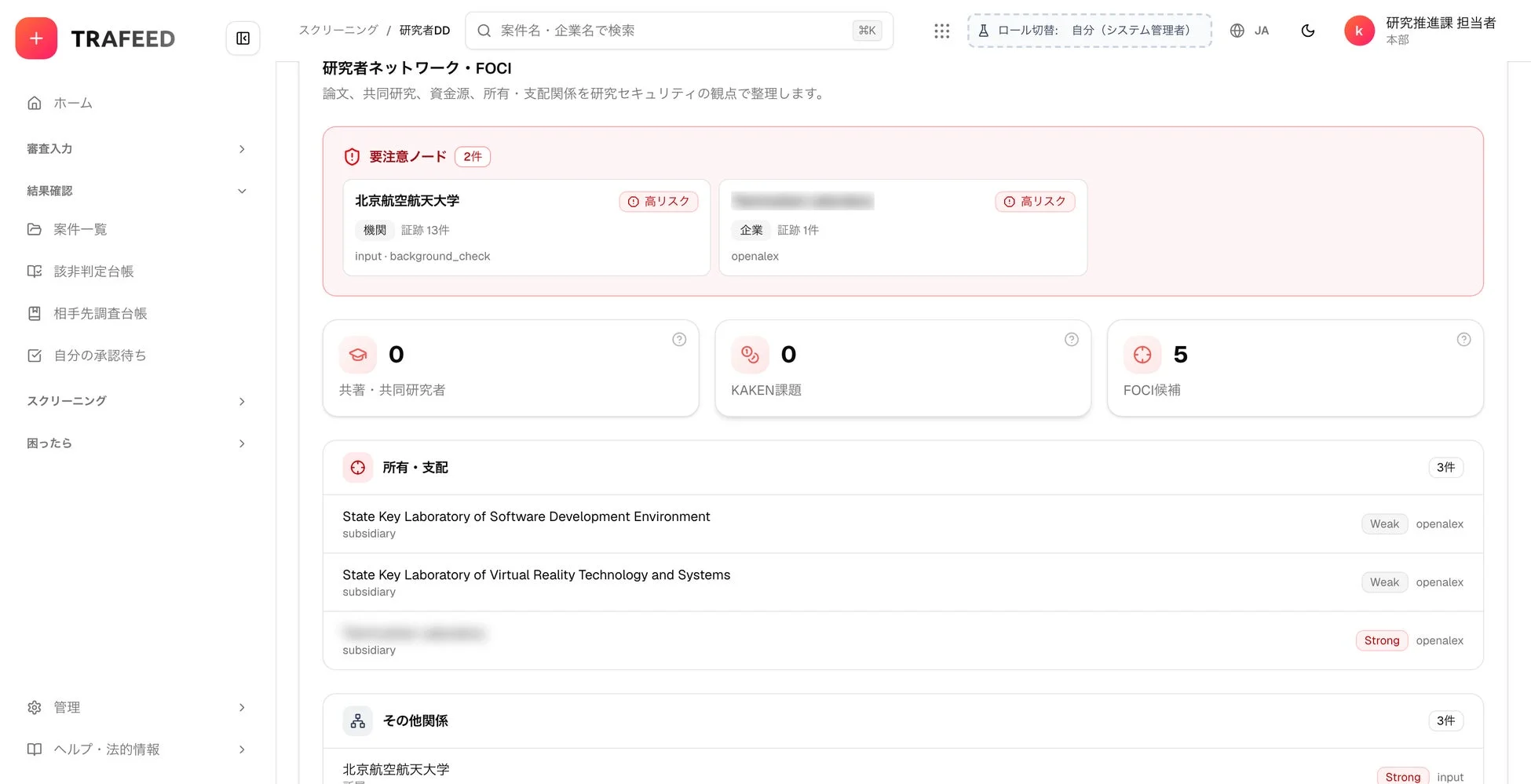1531x784 pixels.
Task: Click the target icon beside 所有・支配
Action: [358, 468]
